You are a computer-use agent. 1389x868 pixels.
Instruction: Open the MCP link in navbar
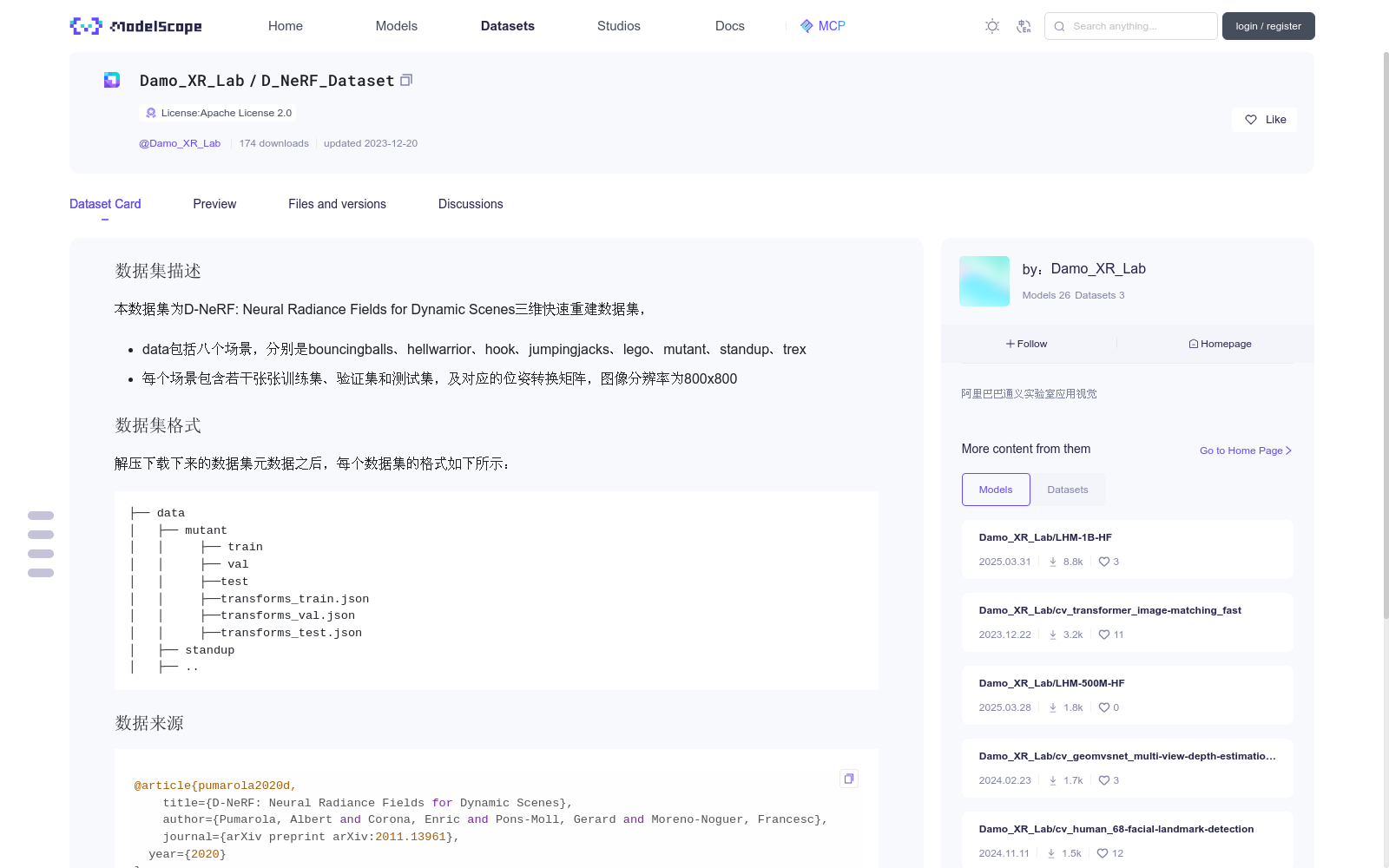pos(823,26)
